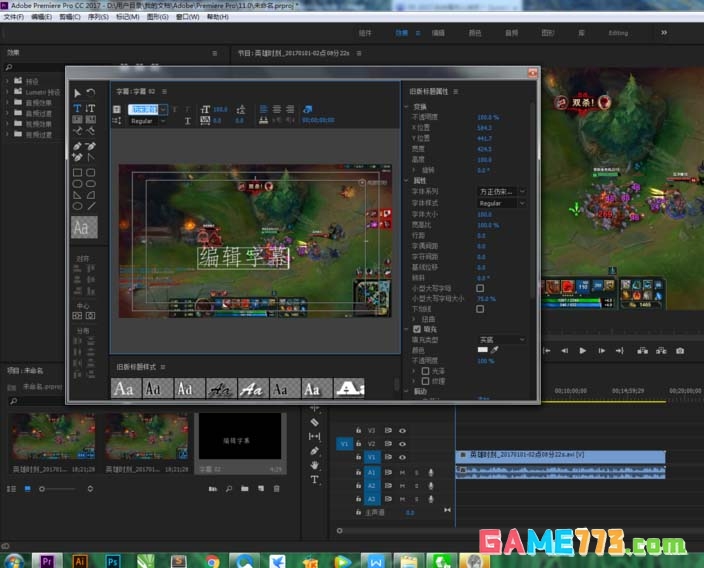Open the Window menu
The height and width of the screenshot is (568, 704).
point(188,17)
